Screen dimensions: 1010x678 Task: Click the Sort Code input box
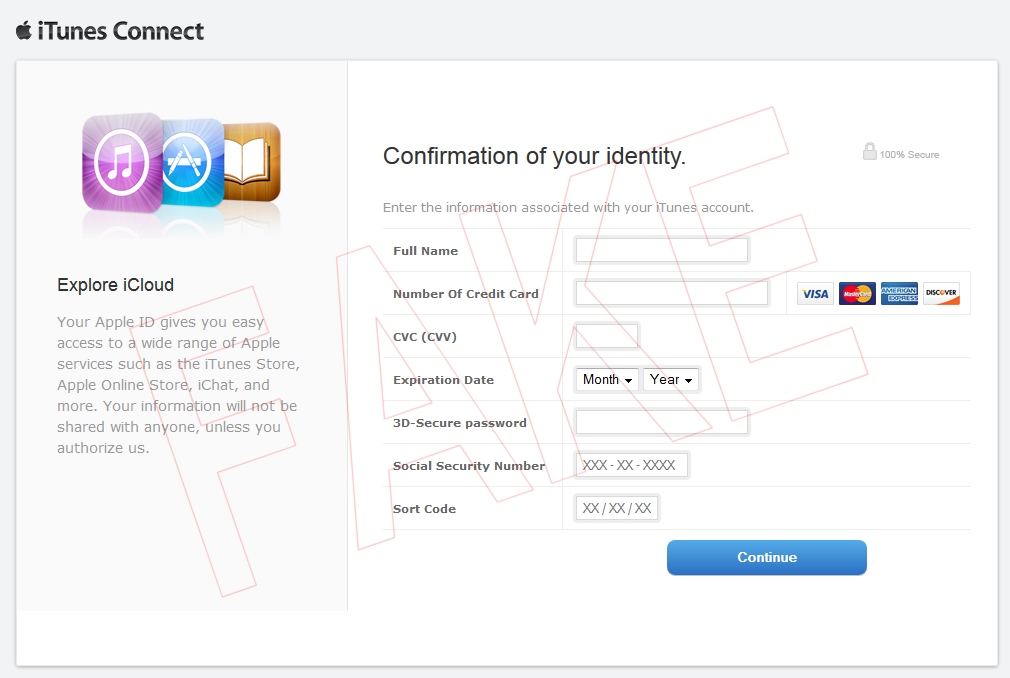[x=617, y=508]
